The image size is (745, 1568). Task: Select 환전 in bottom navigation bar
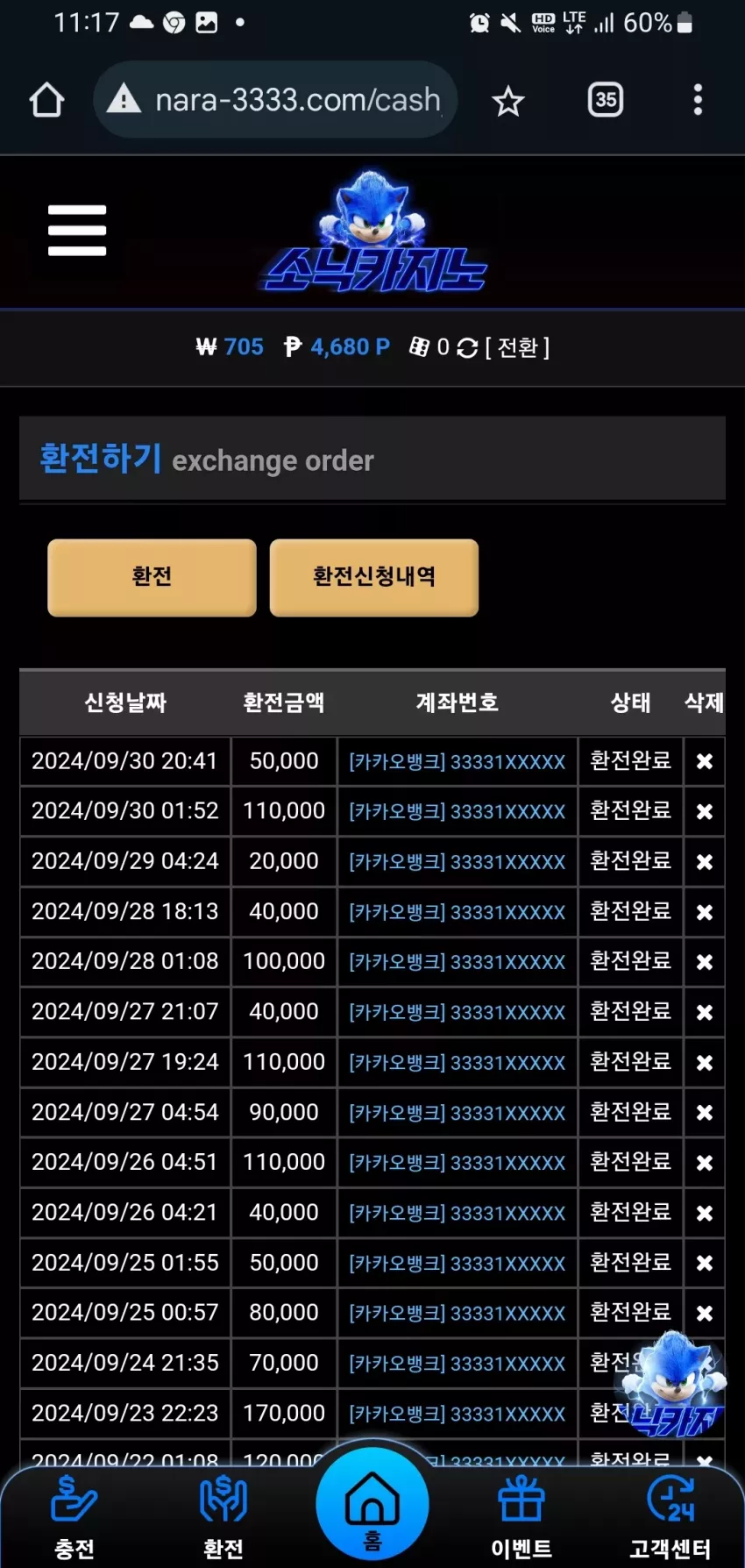[223, 1518]
